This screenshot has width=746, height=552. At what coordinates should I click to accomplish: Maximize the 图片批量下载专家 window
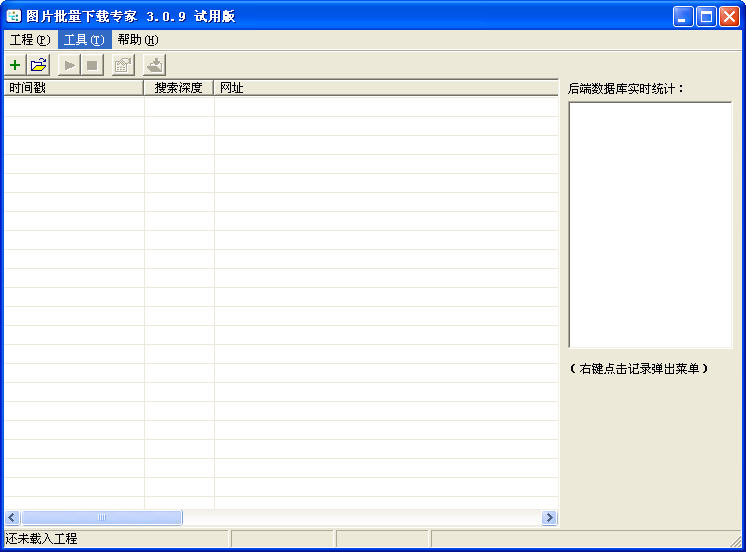click(x=707, y=17)
